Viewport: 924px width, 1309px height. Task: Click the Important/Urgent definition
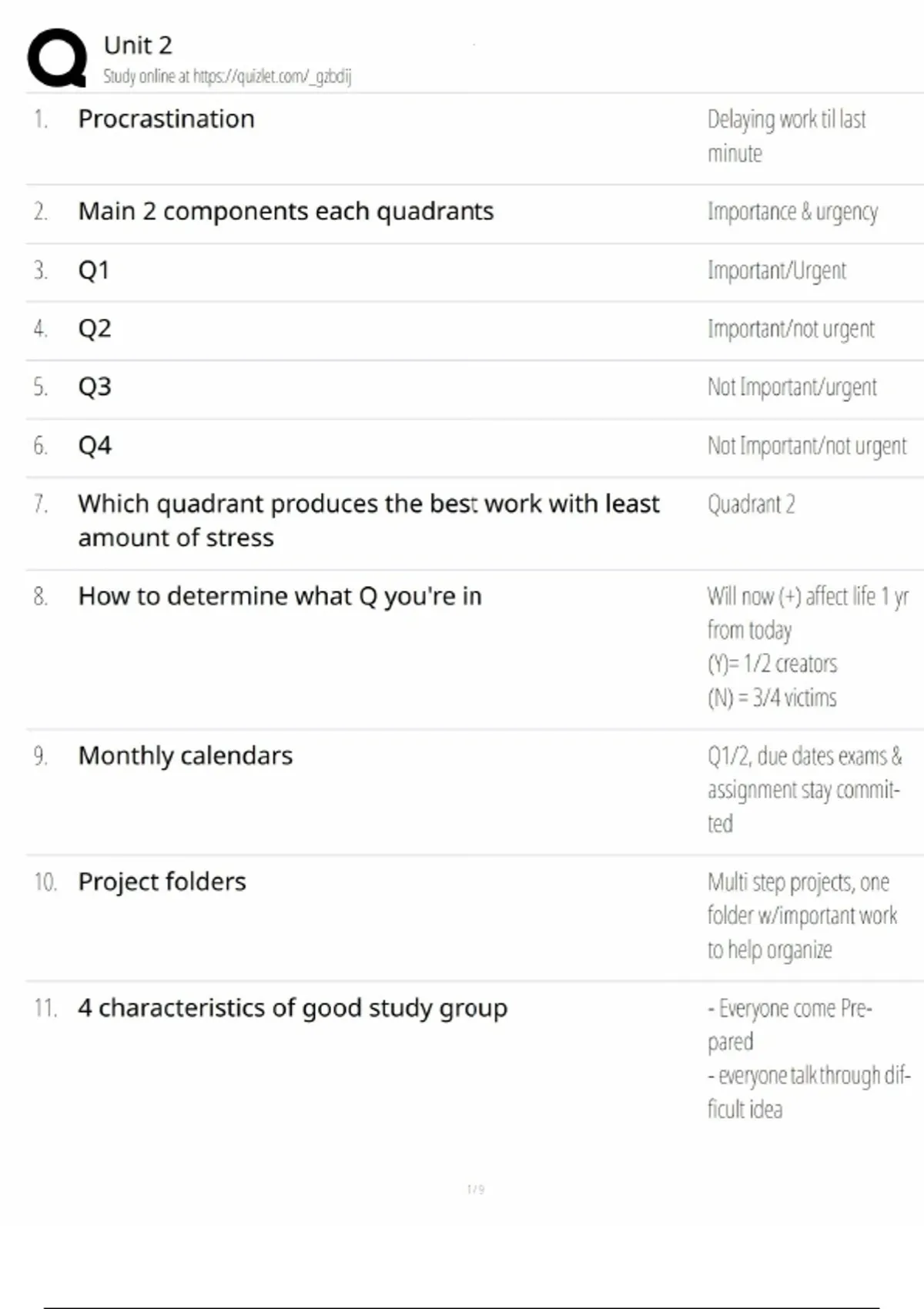click(x=776, y=271)
